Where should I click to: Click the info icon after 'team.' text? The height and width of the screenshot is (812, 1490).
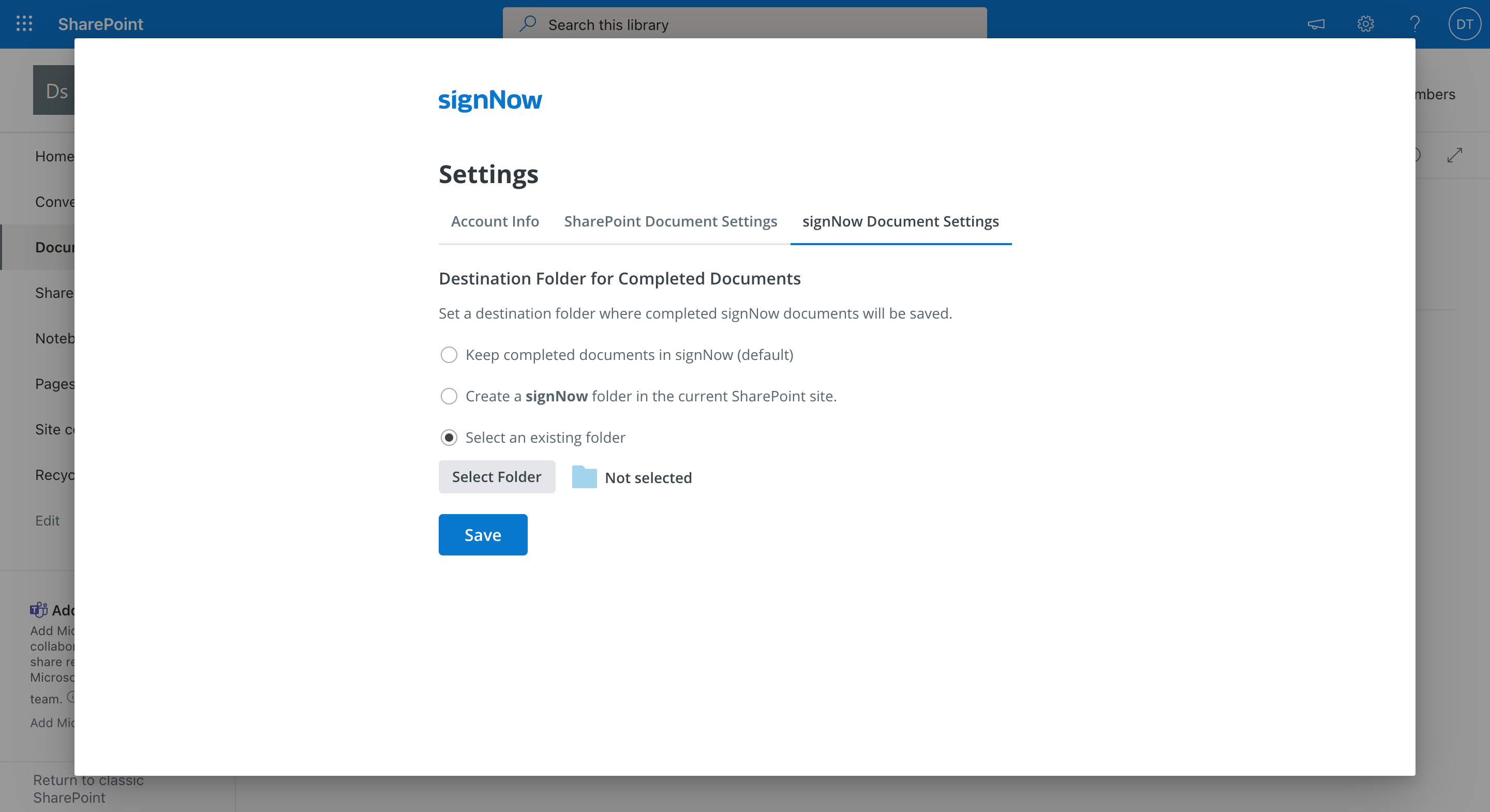72,697
